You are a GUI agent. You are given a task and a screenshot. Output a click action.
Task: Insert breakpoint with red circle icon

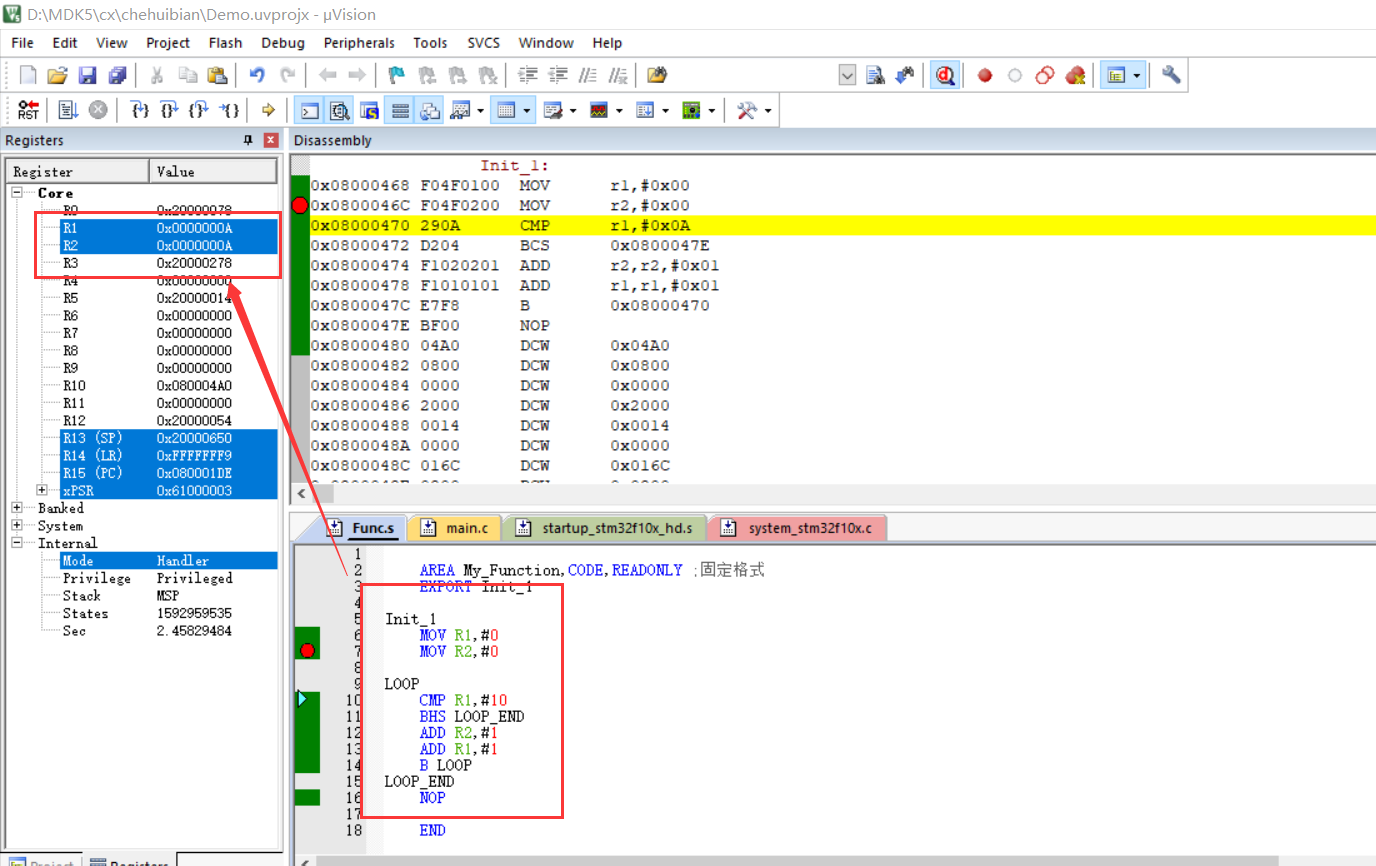click(x=985, y=75)
